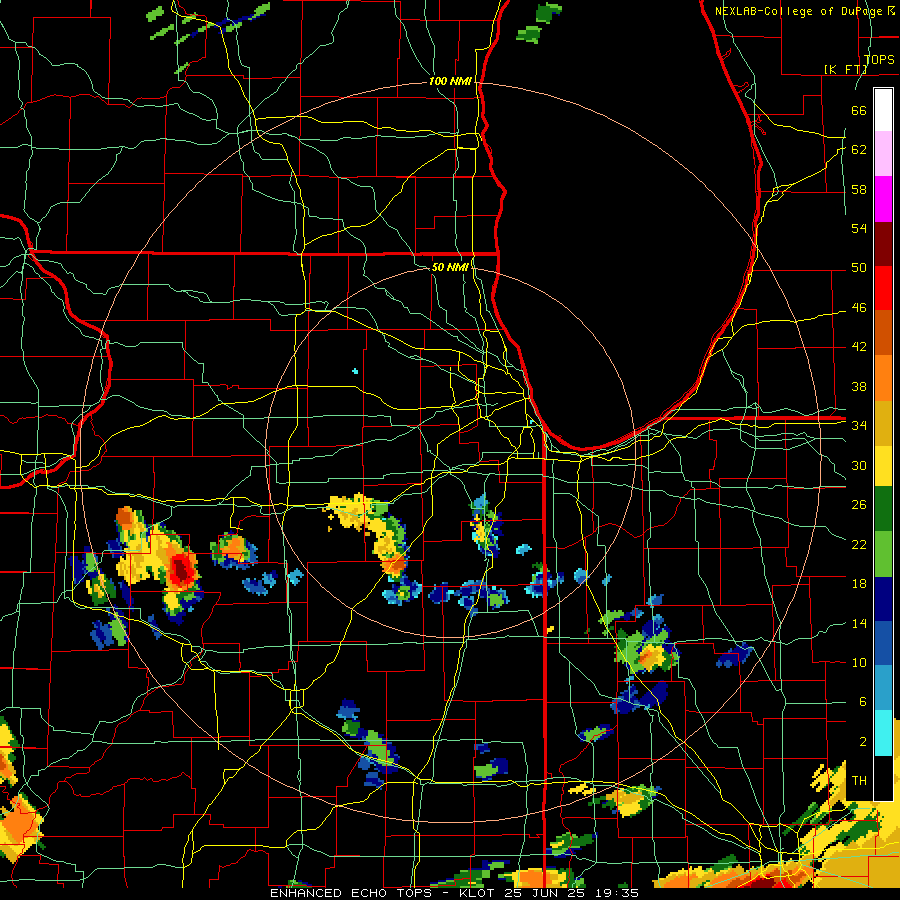Select the bright red legend swatch
Viewport: 900px width, 900px height.
[883, 288]
